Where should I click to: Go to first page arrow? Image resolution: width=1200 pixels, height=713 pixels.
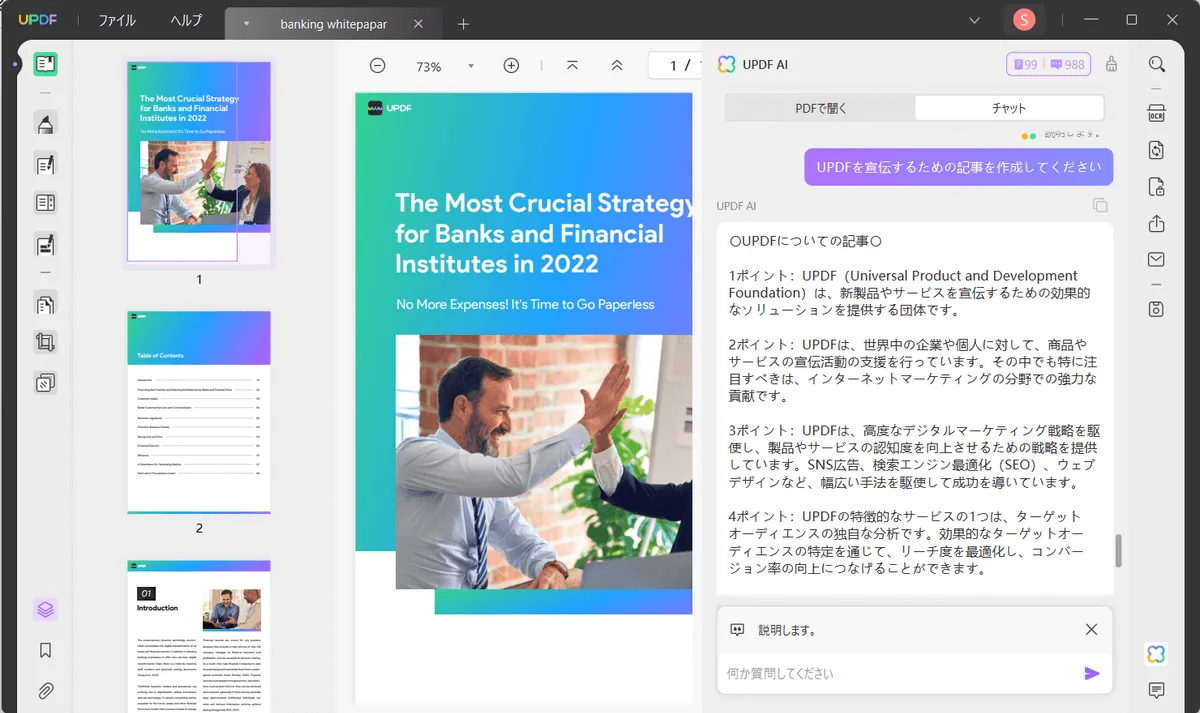pyautogui.click(x=572, y=66)
